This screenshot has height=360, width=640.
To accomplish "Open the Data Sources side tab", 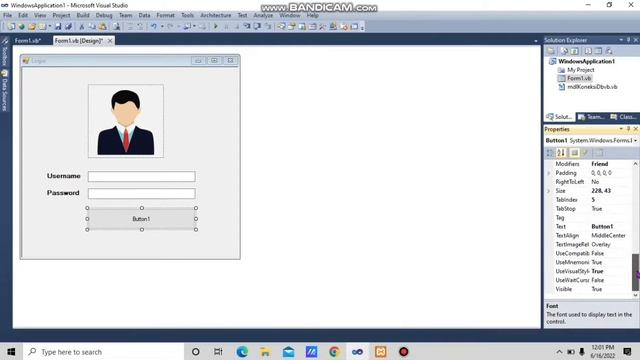I will (4, 91).
